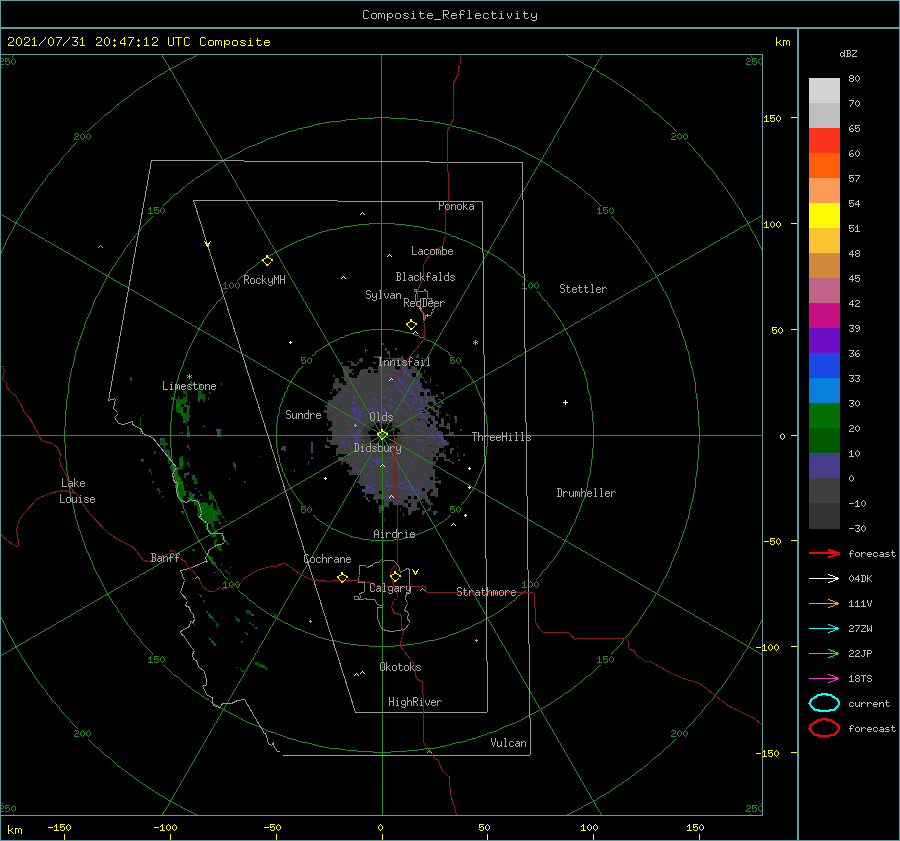Screen dimensions: 900x841
Task: Click the cyan current ellipse legend icon
Action: tap(824, 703)
